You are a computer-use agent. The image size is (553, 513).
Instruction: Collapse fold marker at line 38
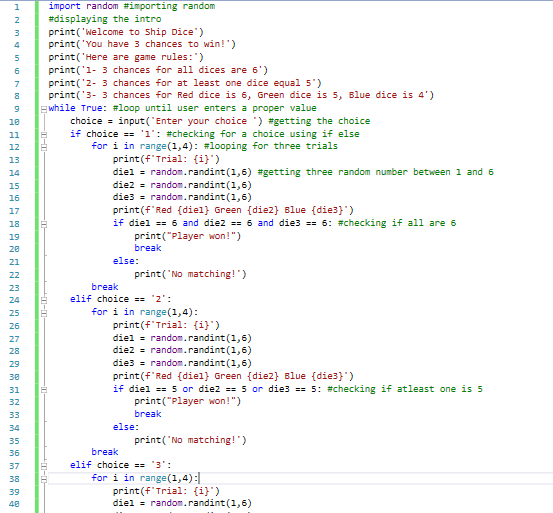[44, 479]
